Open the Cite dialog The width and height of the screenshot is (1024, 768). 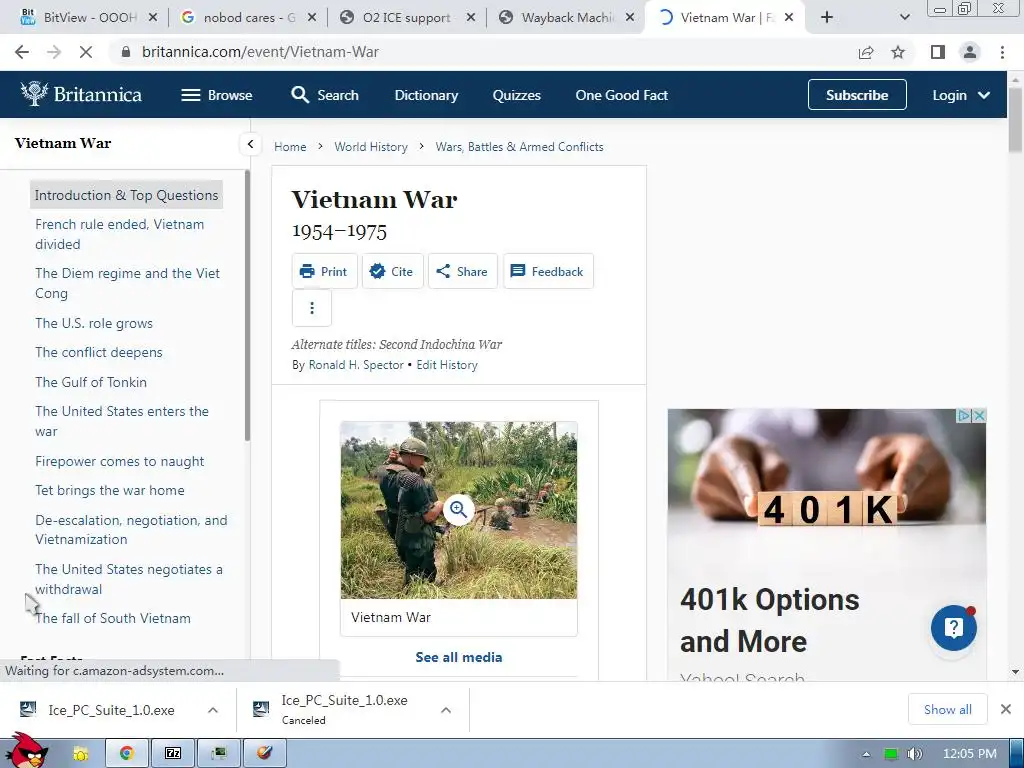tap(392, 271)
